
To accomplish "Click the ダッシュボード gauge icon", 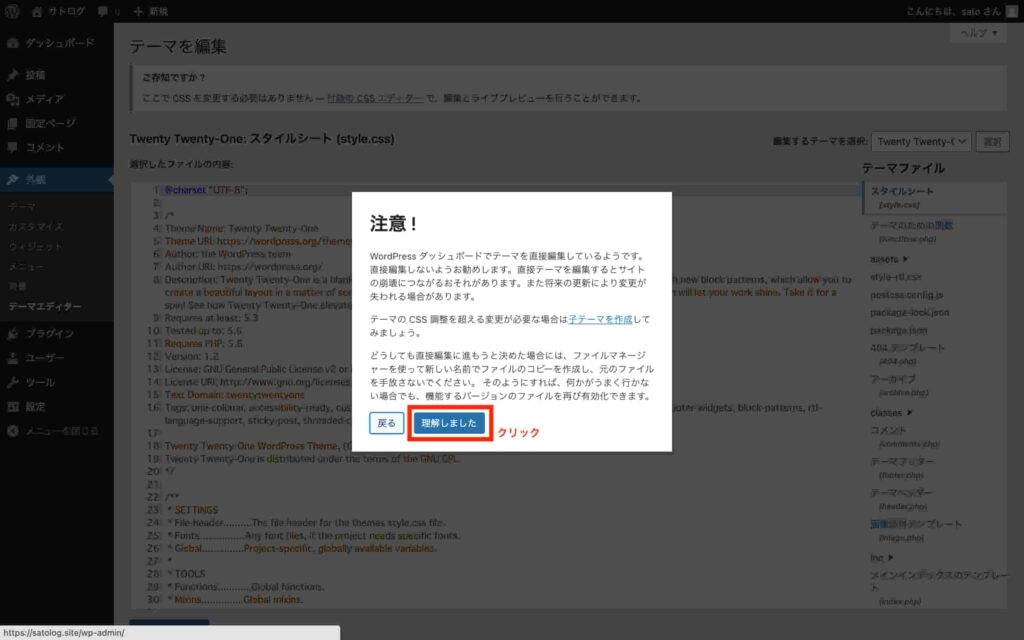I will (x=12, y=43).
